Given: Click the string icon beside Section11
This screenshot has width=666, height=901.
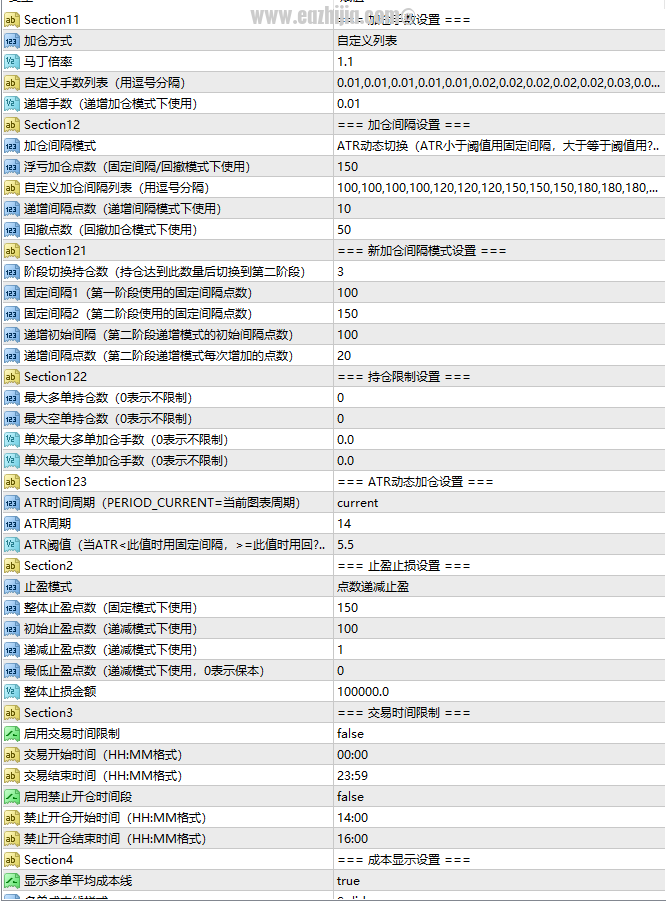Looking at the screenshot, I should pos(11,20).
